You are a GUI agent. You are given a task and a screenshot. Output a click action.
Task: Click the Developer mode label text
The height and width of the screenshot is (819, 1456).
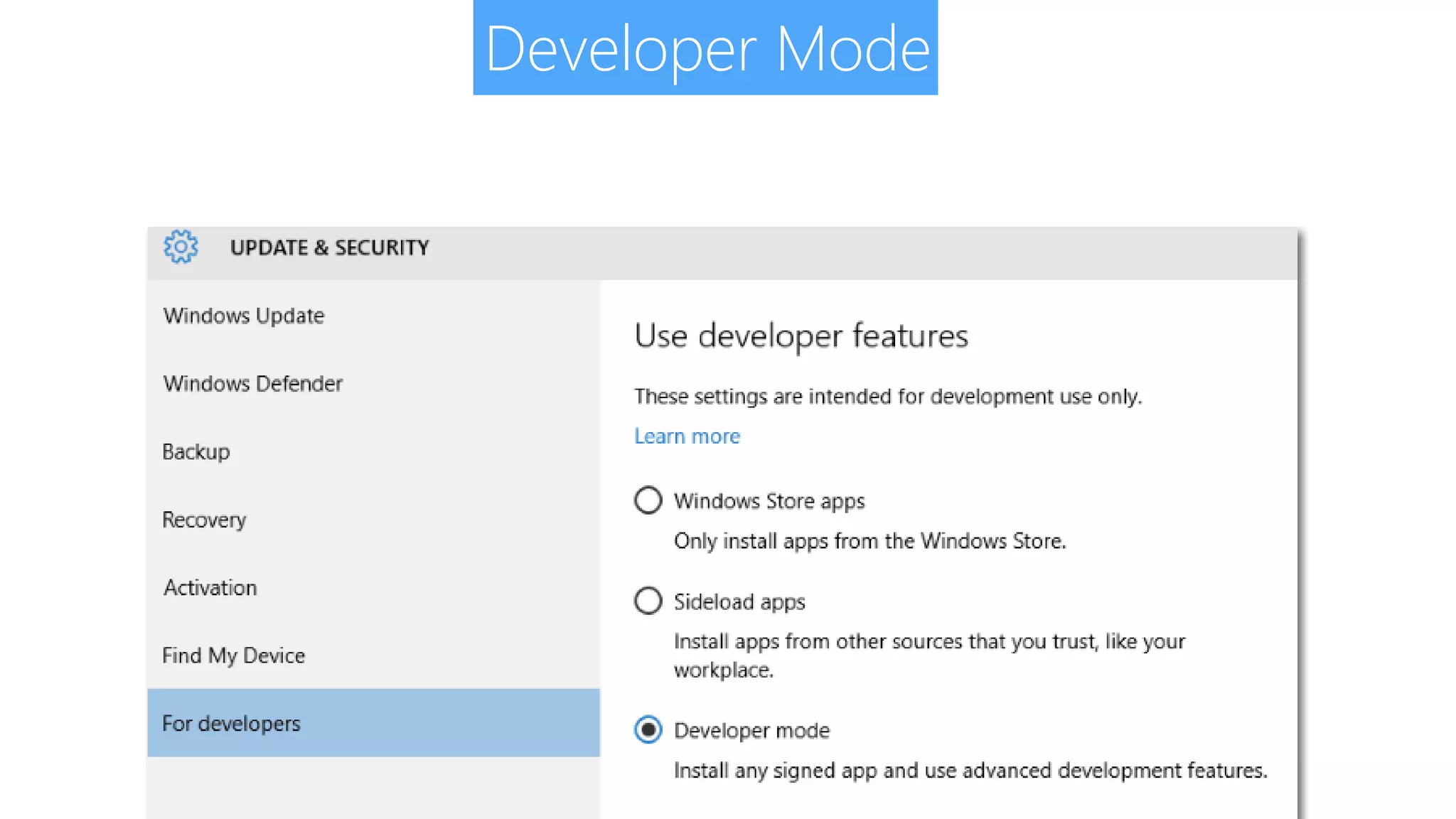coord(751,731)
